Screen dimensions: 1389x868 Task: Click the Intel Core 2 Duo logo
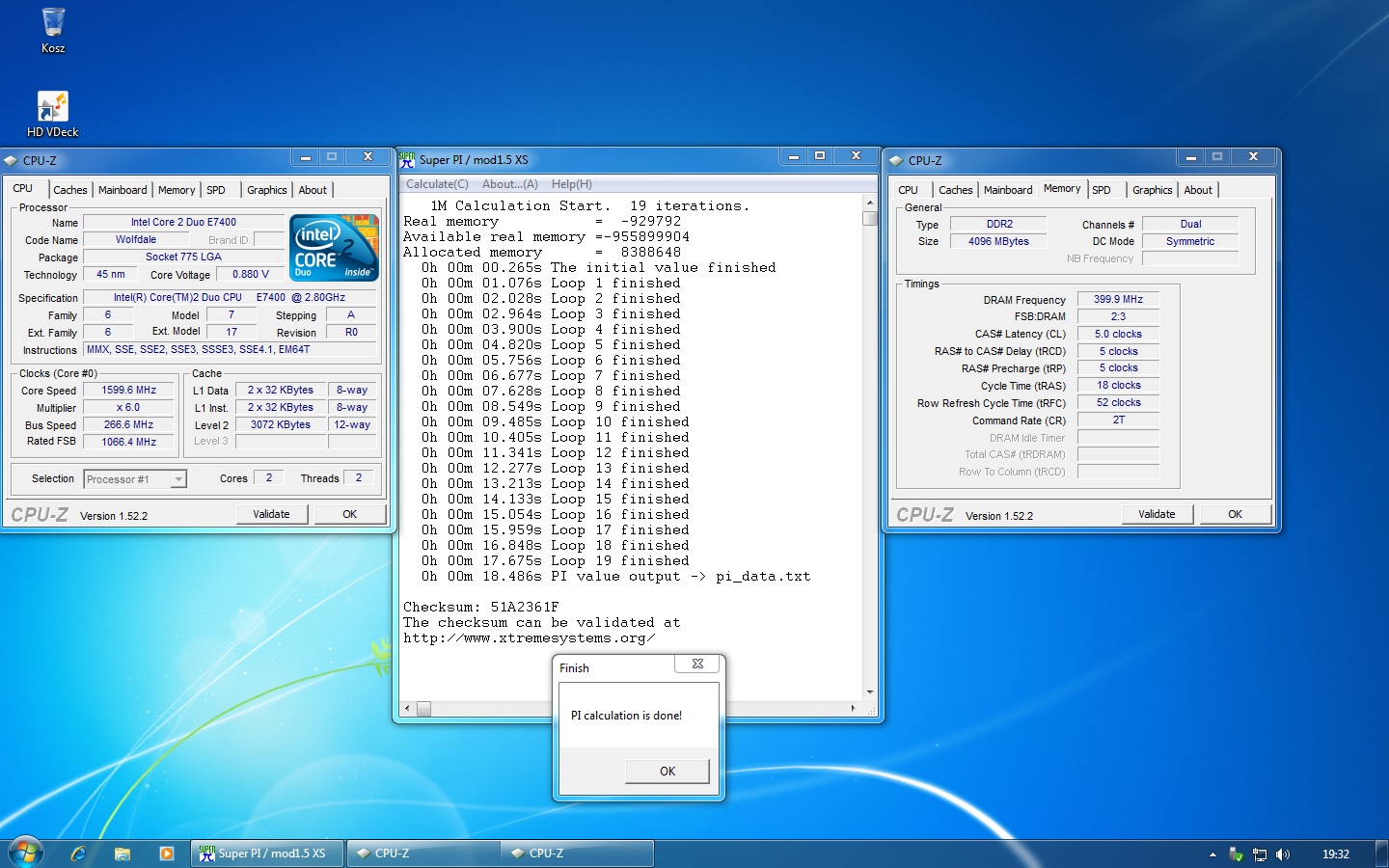334,248
